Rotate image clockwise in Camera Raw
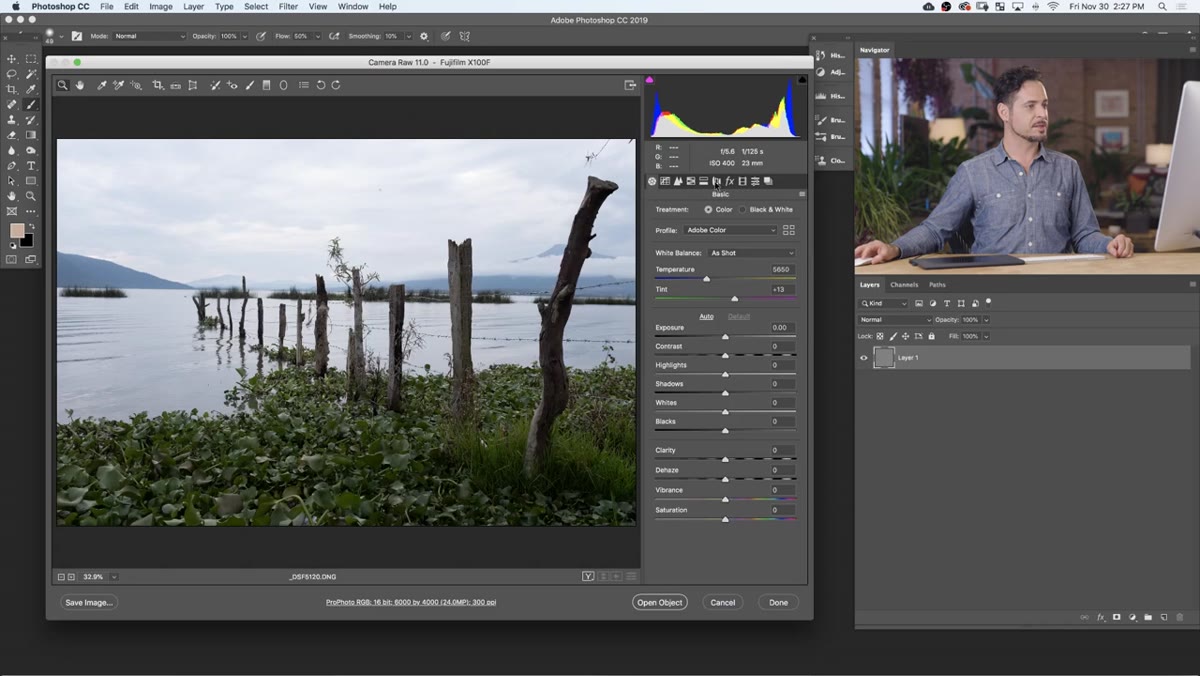Image resolution: width=1200 pixels, height=676 pixels. 336,85
